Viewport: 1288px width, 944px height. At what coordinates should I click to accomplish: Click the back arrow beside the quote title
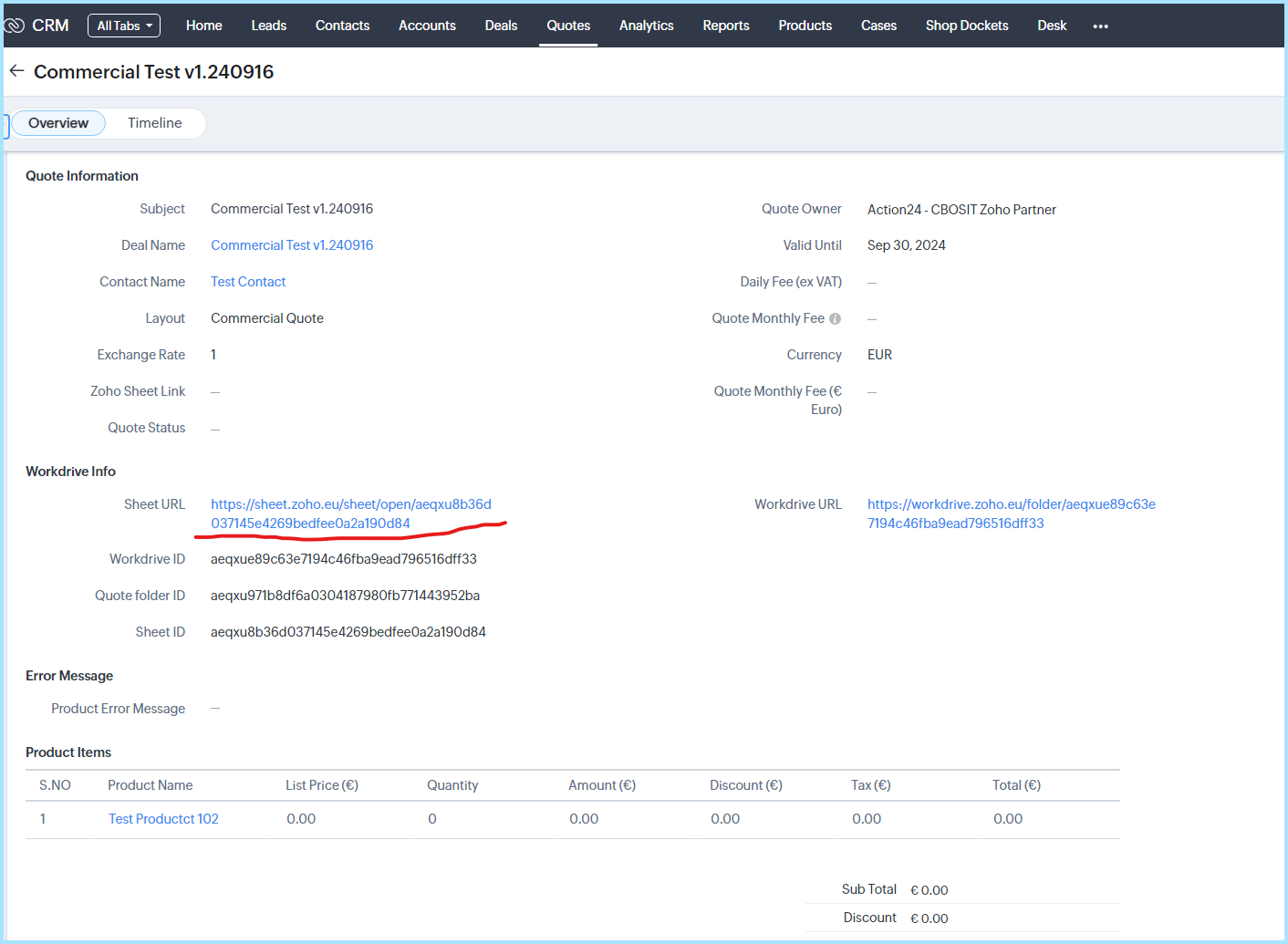16,71
